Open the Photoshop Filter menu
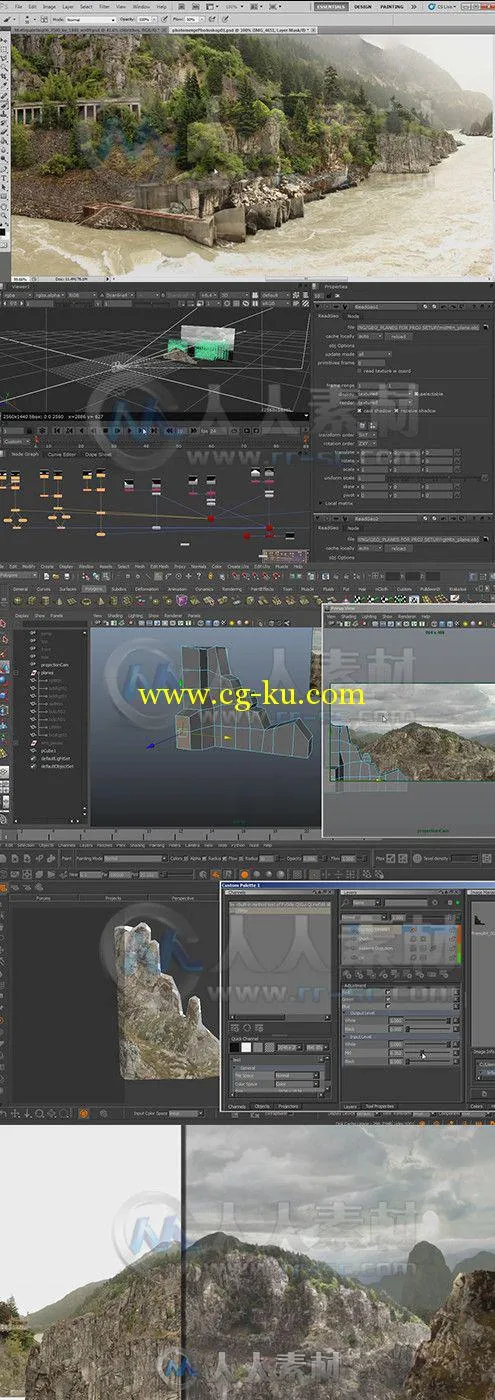The height and width of the screenshot is (1400, 495). (104, 6)
